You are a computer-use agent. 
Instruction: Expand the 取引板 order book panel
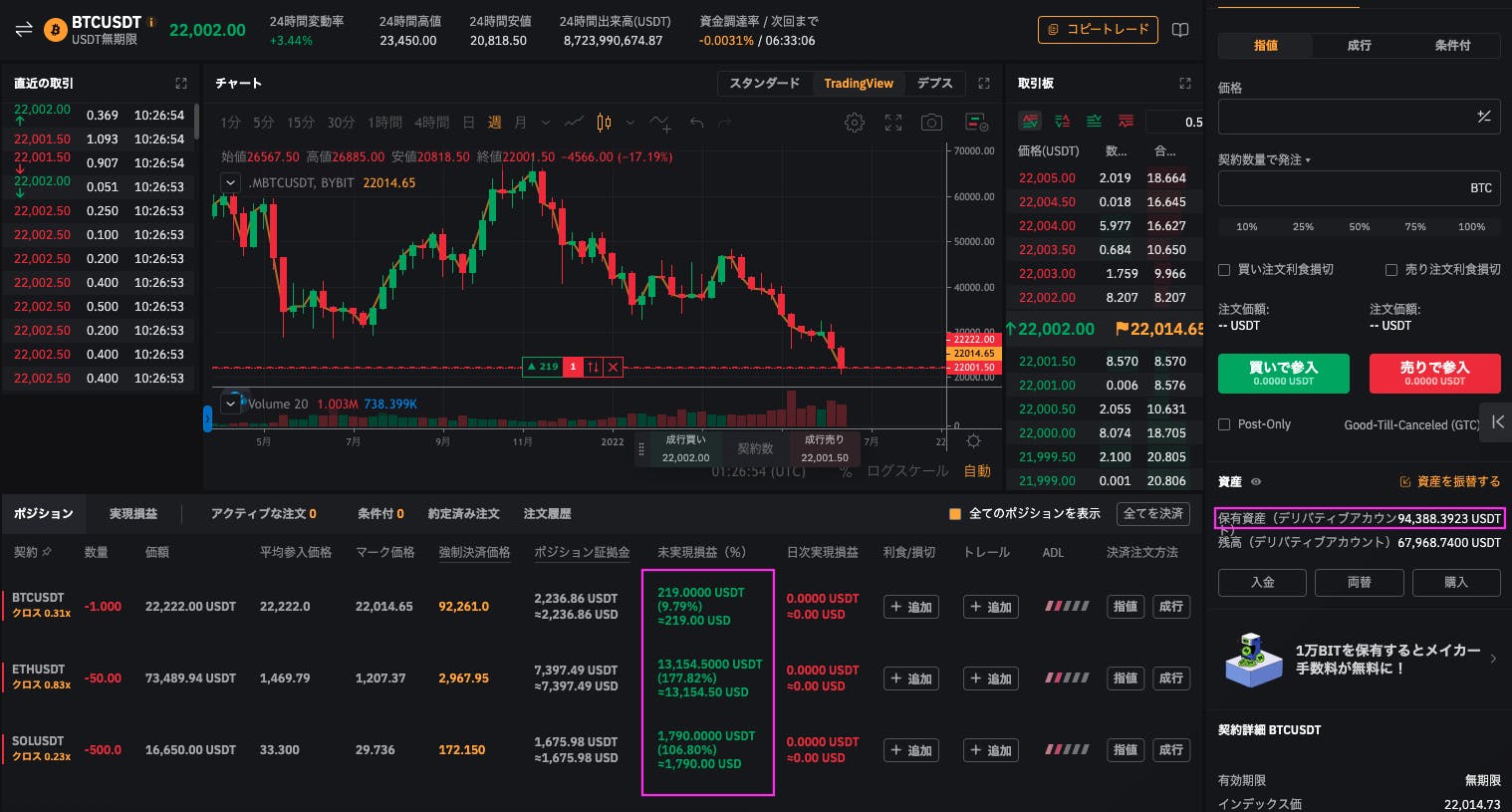click(1184, 84)
